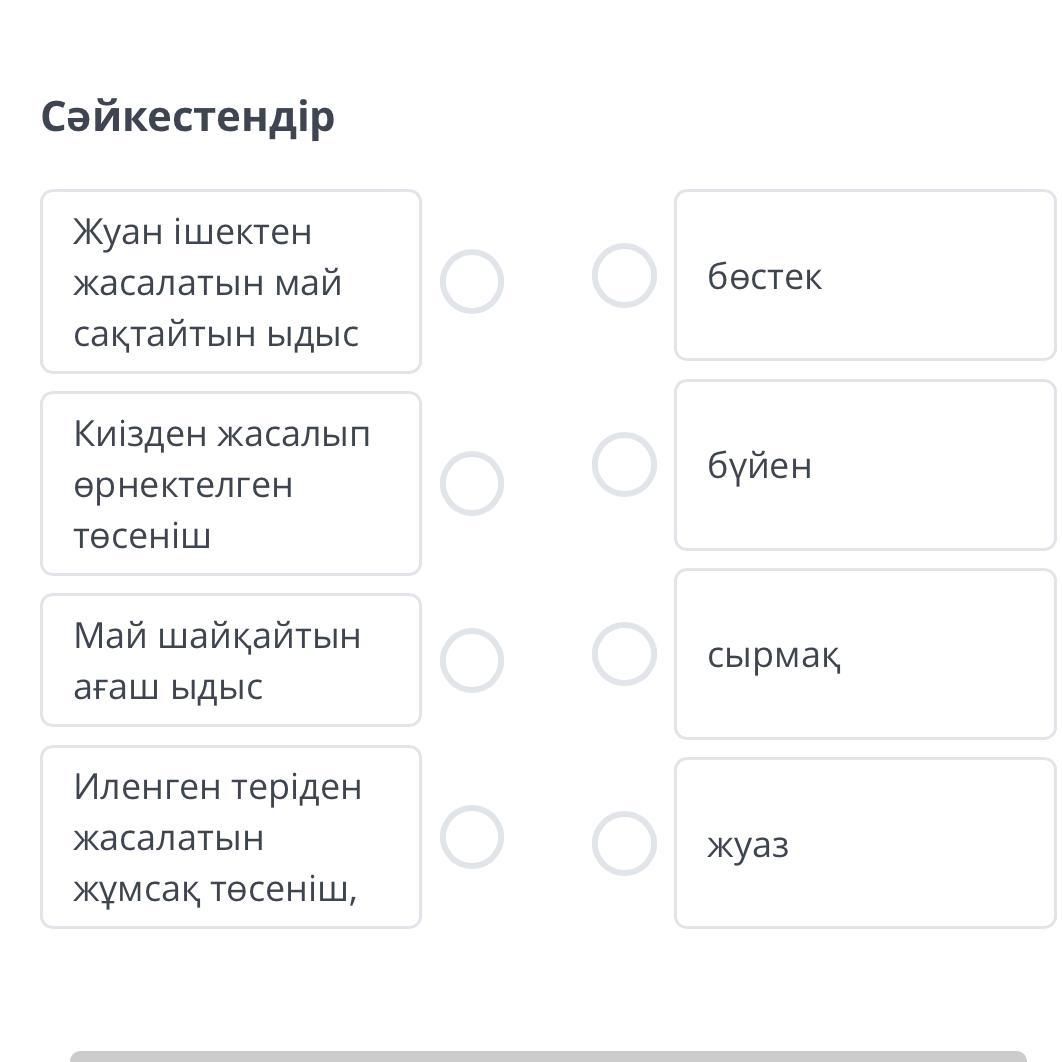Click the 'Жуан ішектен жасалатын май сақтайтын ыдыс' card
The height and width of the screenshot is (1062, 1062).
tap(231, 282)
